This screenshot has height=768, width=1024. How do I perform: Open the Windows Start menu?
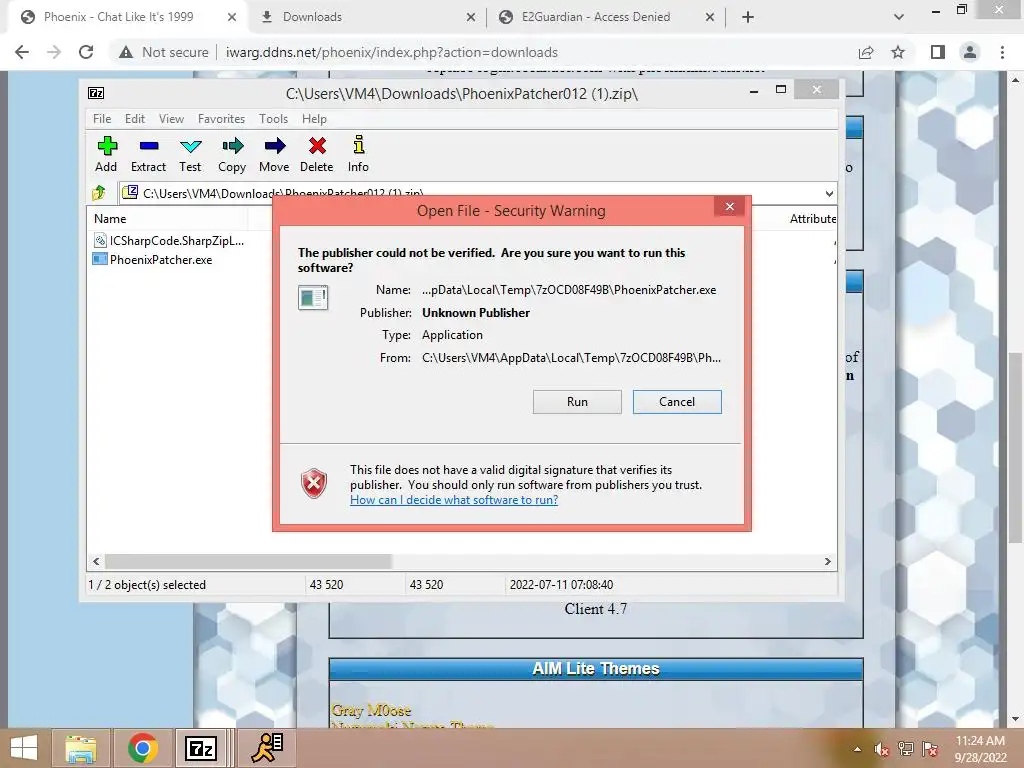[x=24, y=748]
